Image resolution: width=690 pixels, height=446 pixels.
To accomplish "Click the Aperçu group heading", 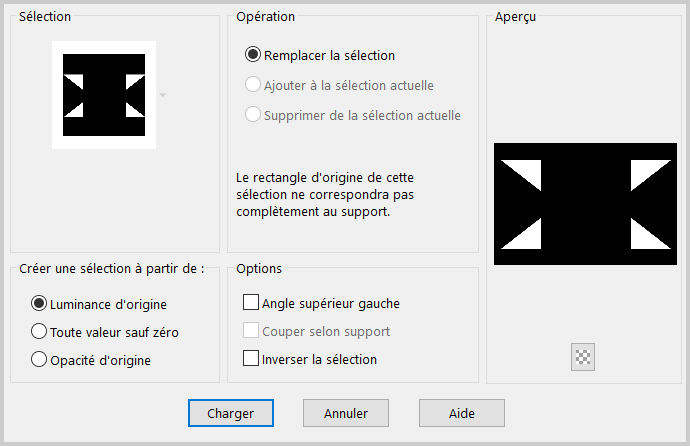I will (515, 17).
